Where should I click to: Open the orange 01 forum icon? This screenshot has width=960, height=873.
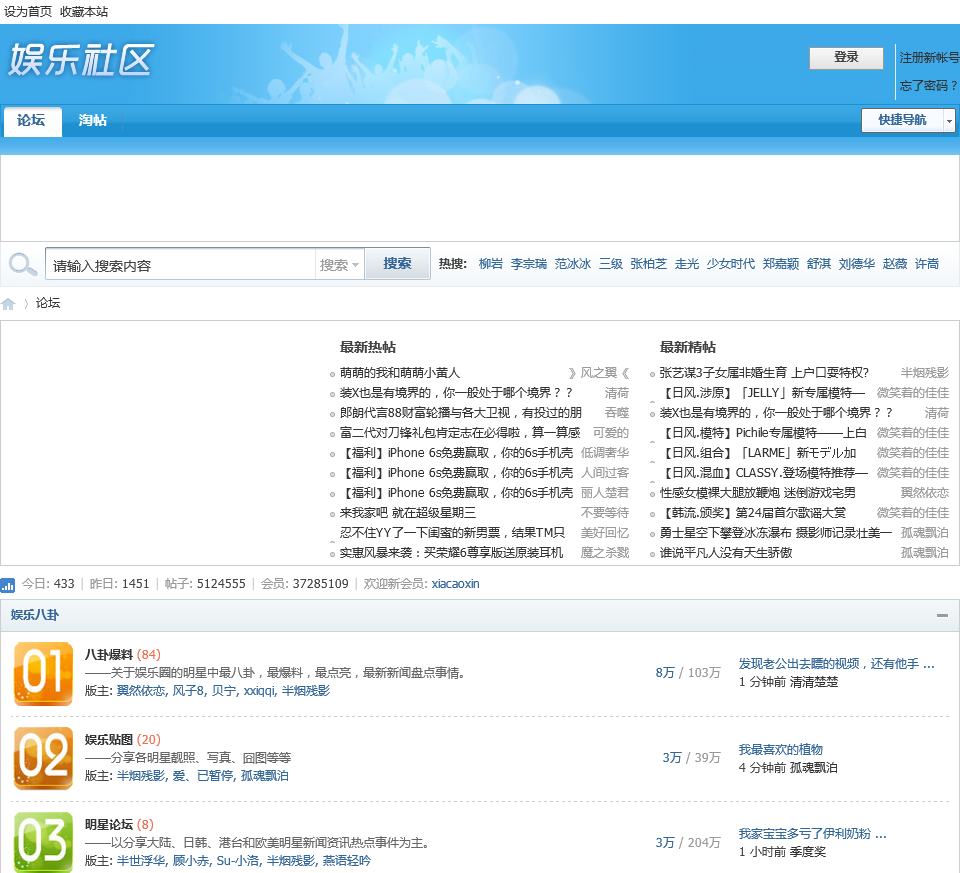pyautogui.click(x=43, y=673)
